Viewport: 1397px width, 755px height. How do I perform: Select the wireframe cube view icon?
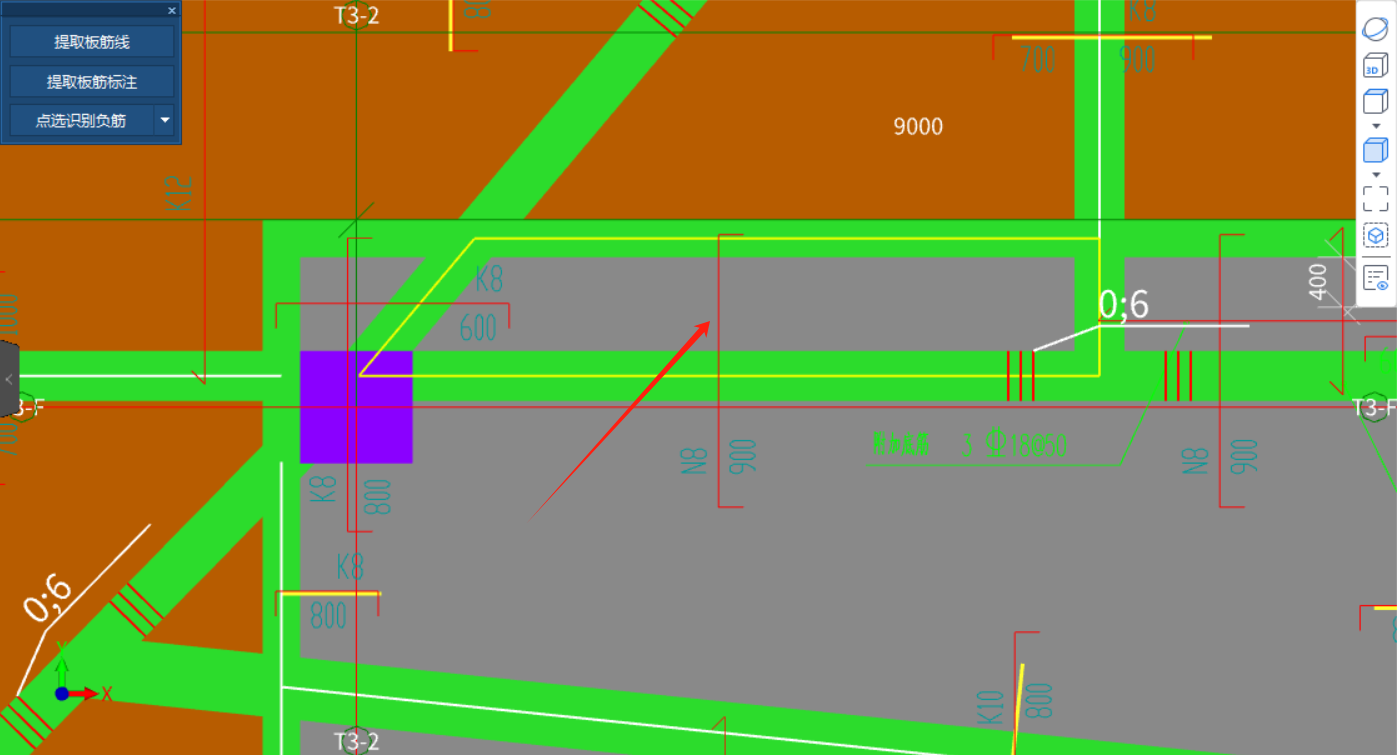[1376, 101]
